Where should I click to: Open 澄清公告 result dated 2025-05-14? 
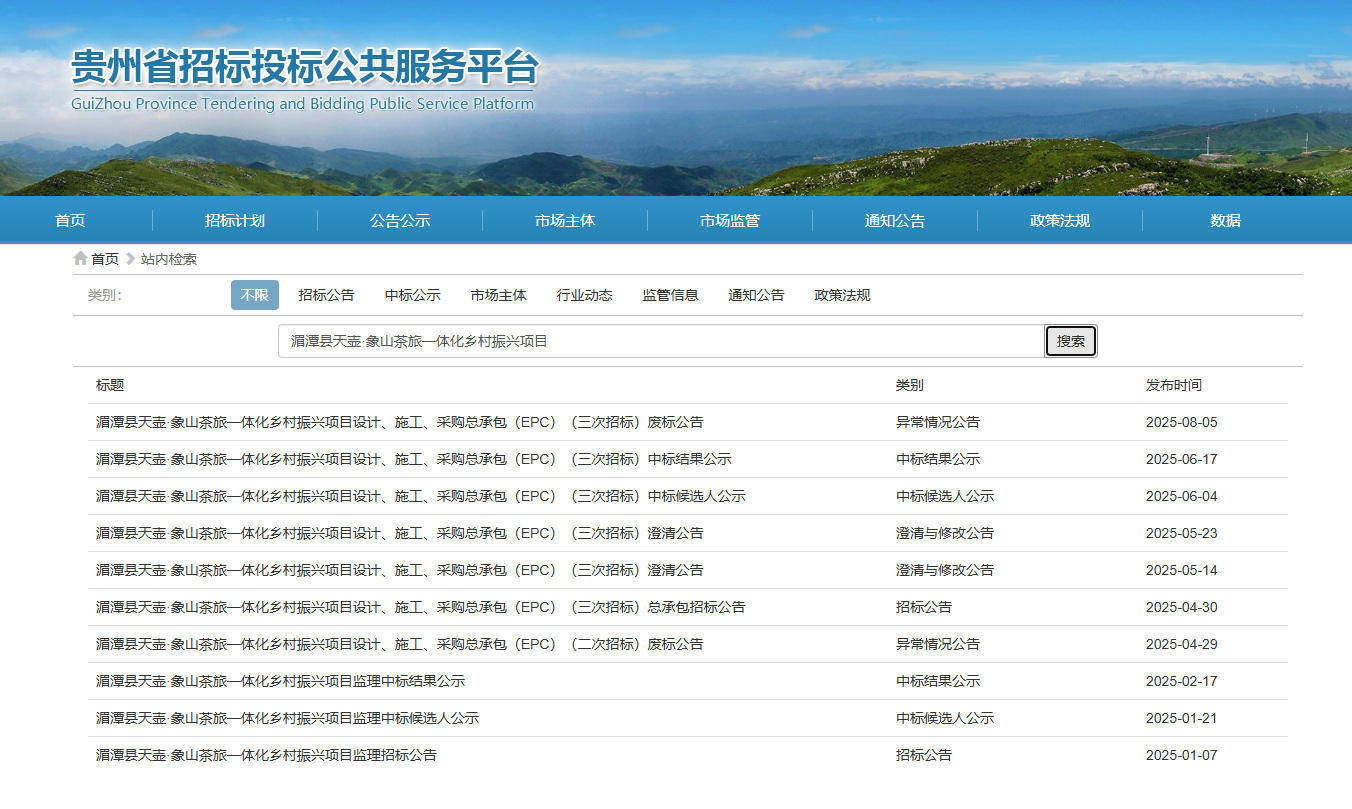coord(400,570)
